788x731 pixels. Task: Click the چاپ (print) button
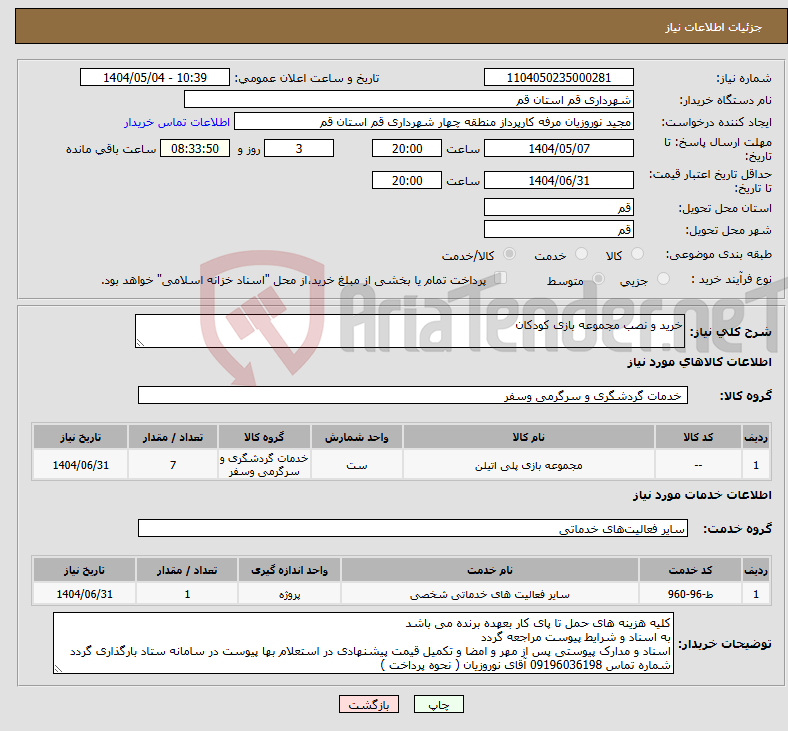[x=438, y=704]
